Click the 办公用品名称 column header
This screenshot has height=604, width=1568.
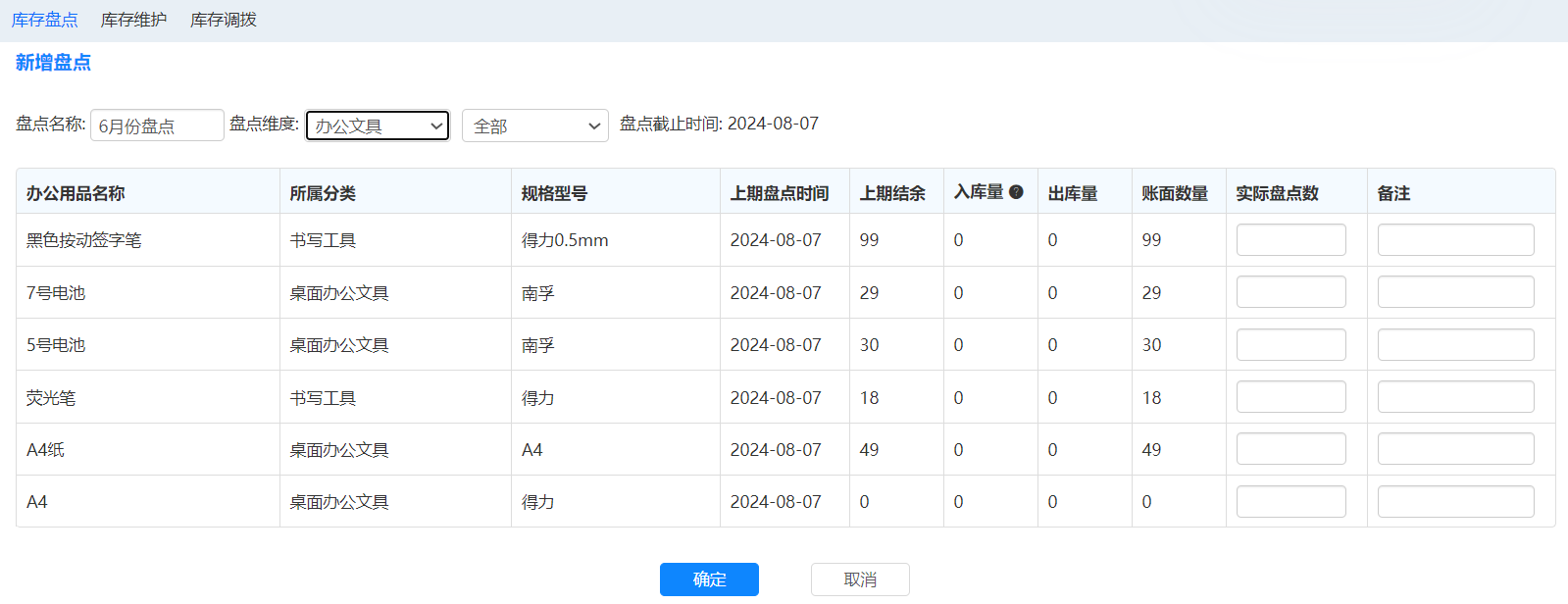click(76, 193)
